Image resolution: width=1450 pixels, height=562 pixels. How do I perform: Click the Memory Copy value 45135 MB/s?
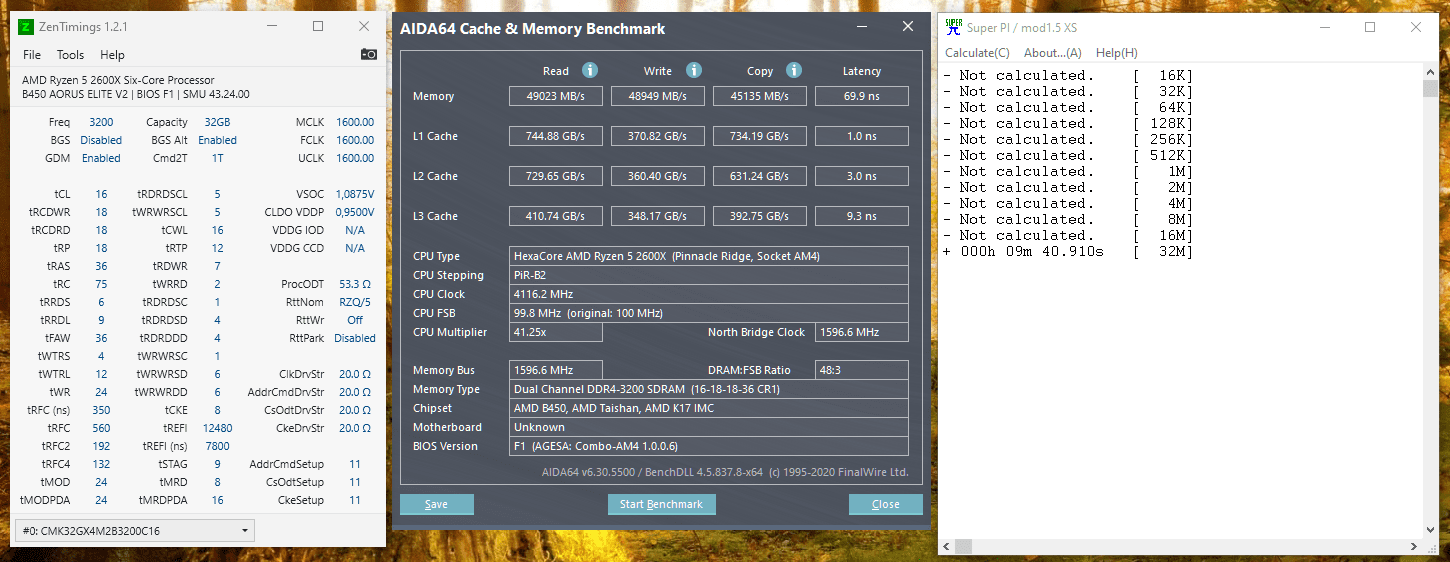pos(760,96)
